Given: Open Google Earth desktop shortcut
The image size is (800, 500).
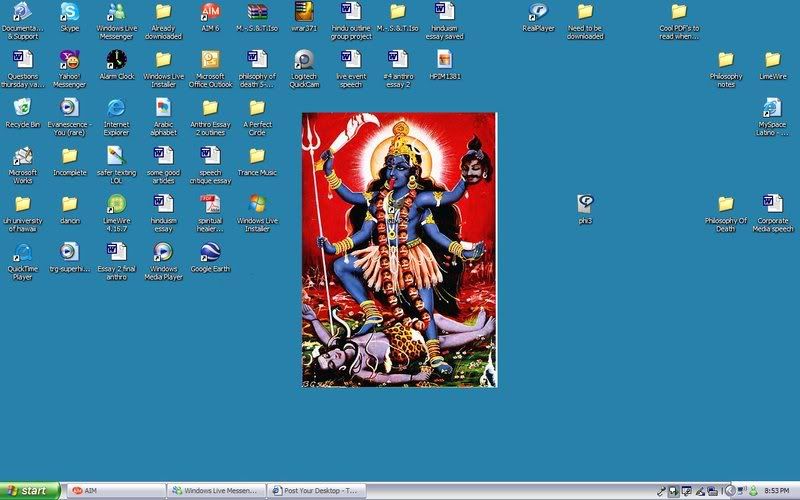Looking at the screenshot, I should [x=210, y=252].
